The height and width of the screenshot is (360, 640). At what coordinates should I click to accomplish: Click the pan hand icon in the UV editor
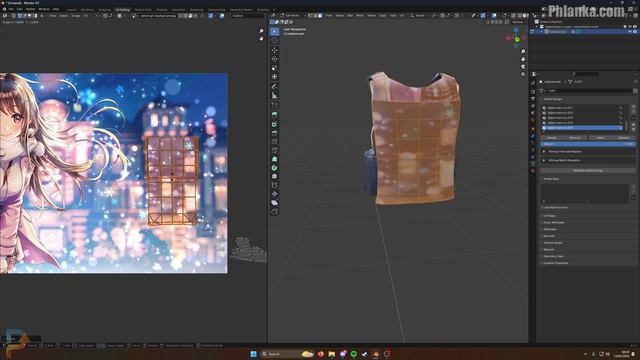coord(261,38)
